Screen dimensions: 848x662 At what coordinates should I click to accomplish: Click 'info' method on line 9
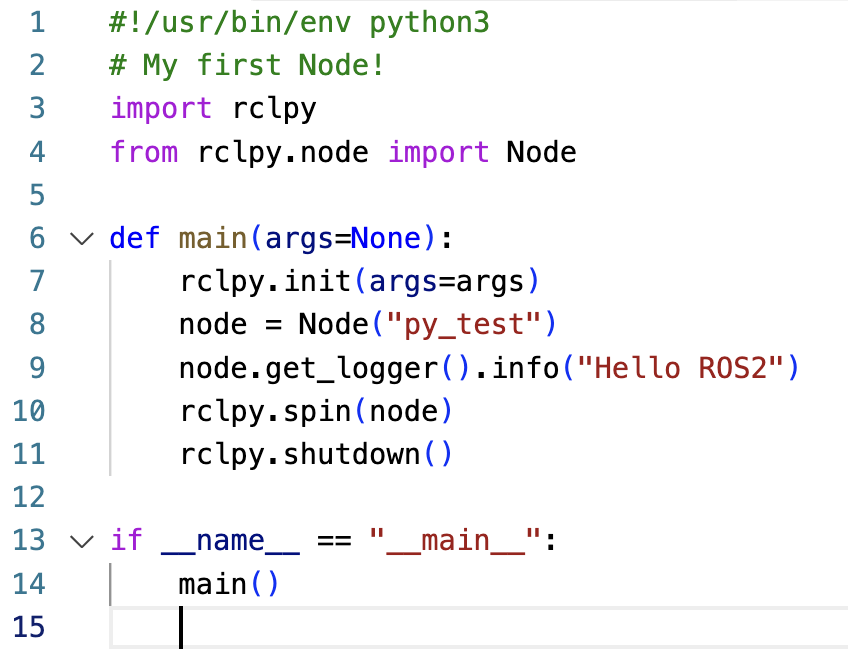pyautogui.click(x=526, y=368)
